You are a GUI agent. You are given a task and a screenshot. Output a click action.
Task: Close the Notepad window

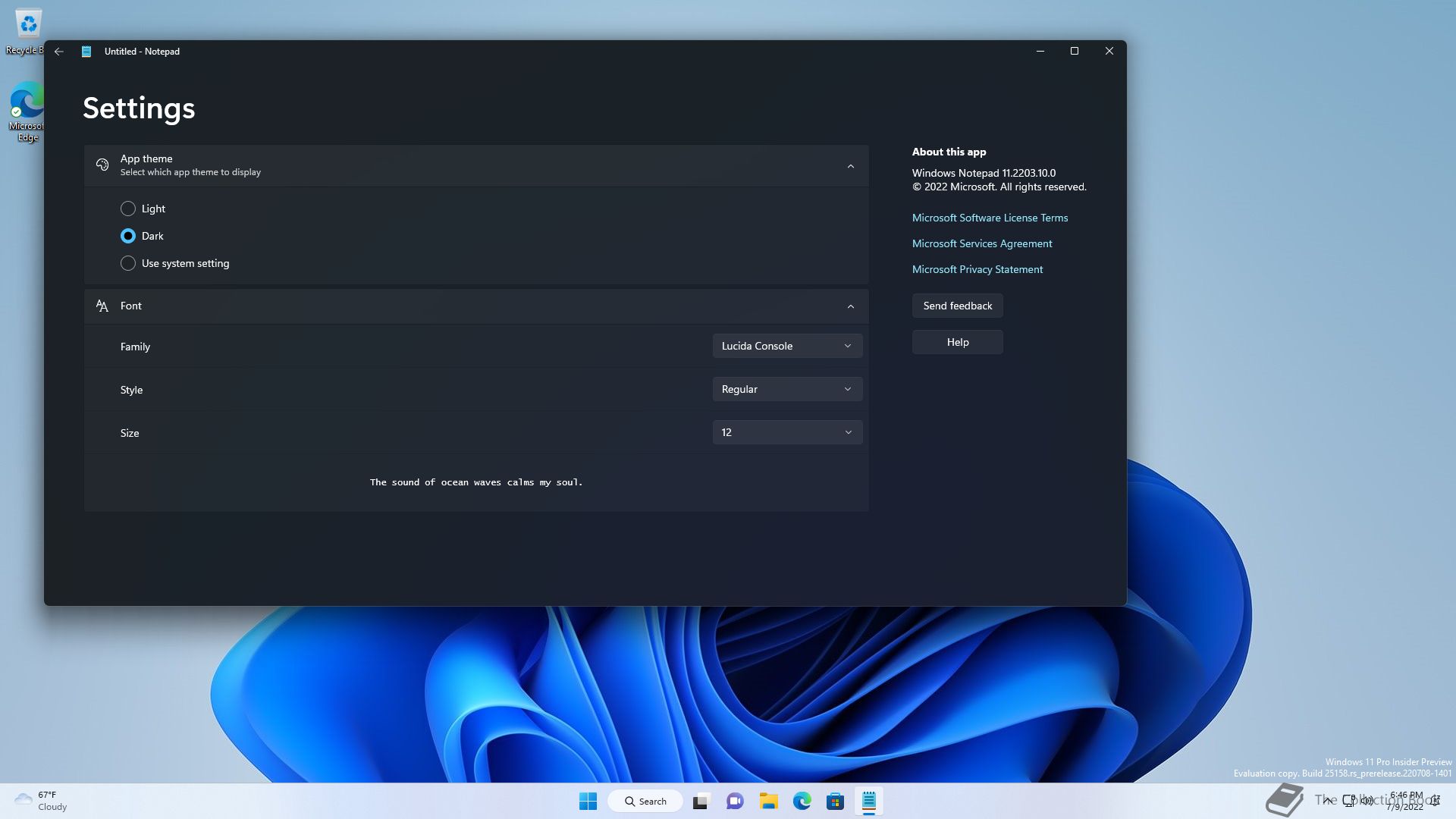coord(1109,51)
